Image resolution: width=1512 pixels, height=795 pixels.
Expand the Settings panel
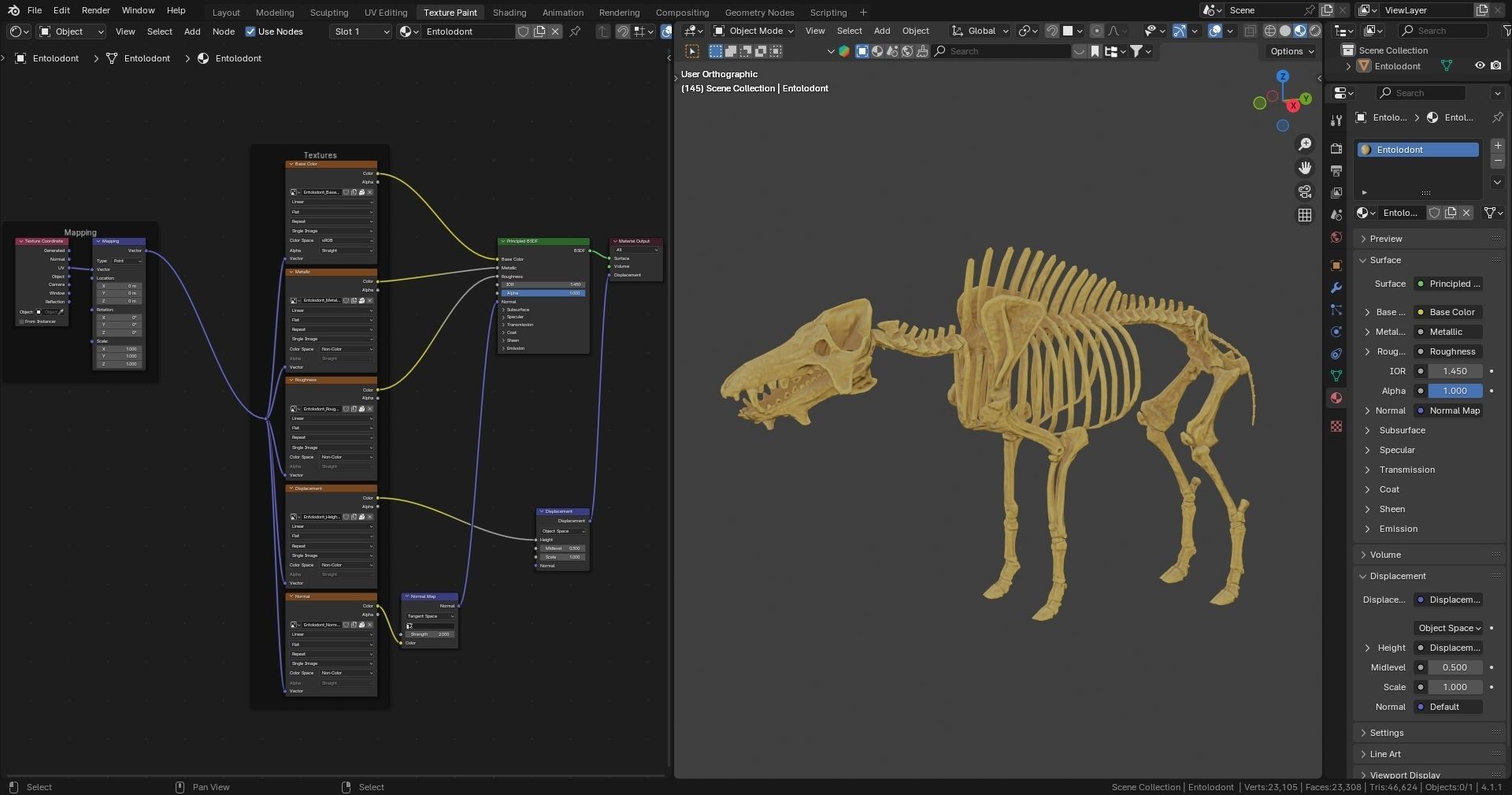click(1386, 733)
